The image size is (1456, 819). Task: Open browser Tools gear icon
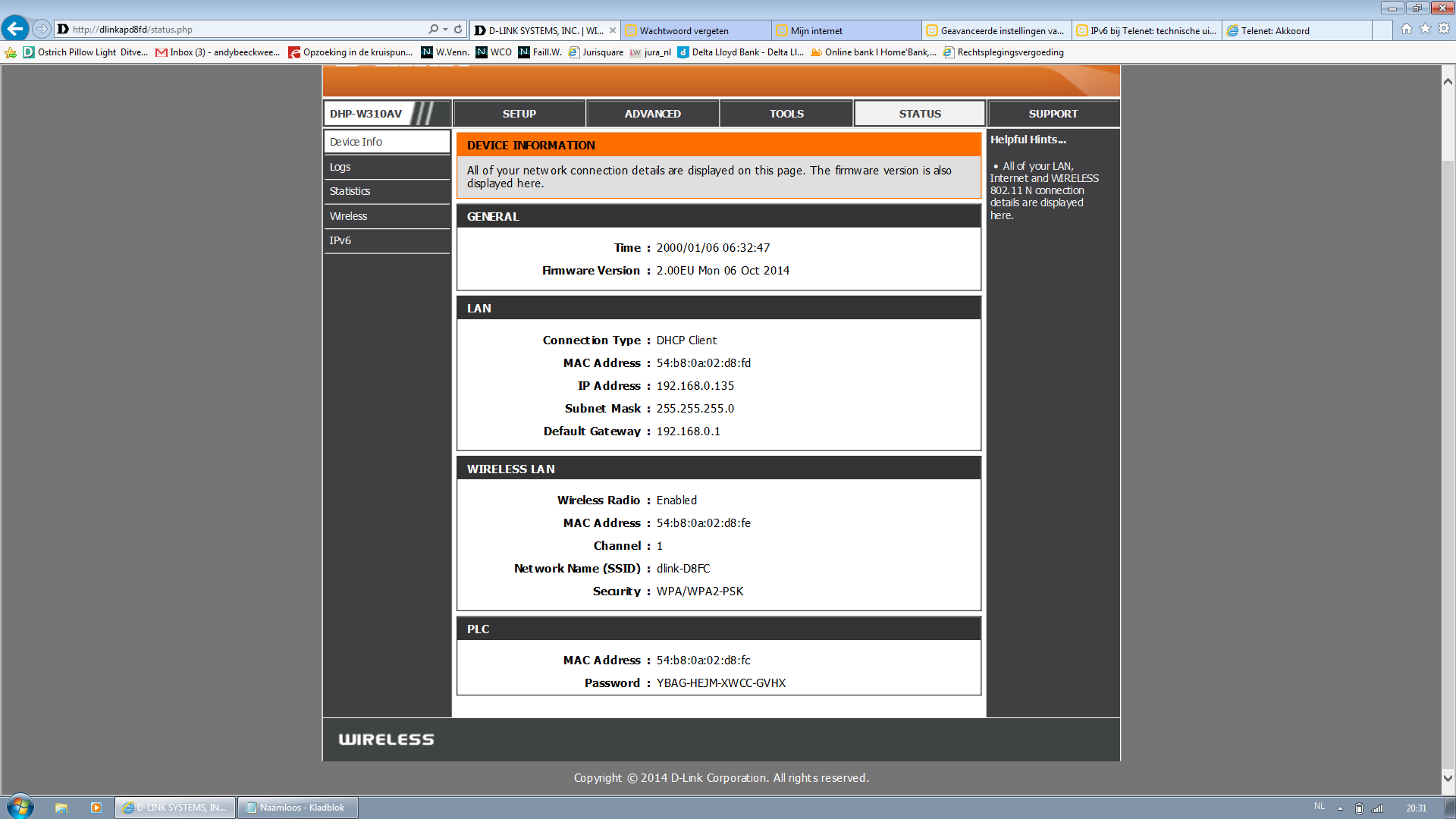1444,29
